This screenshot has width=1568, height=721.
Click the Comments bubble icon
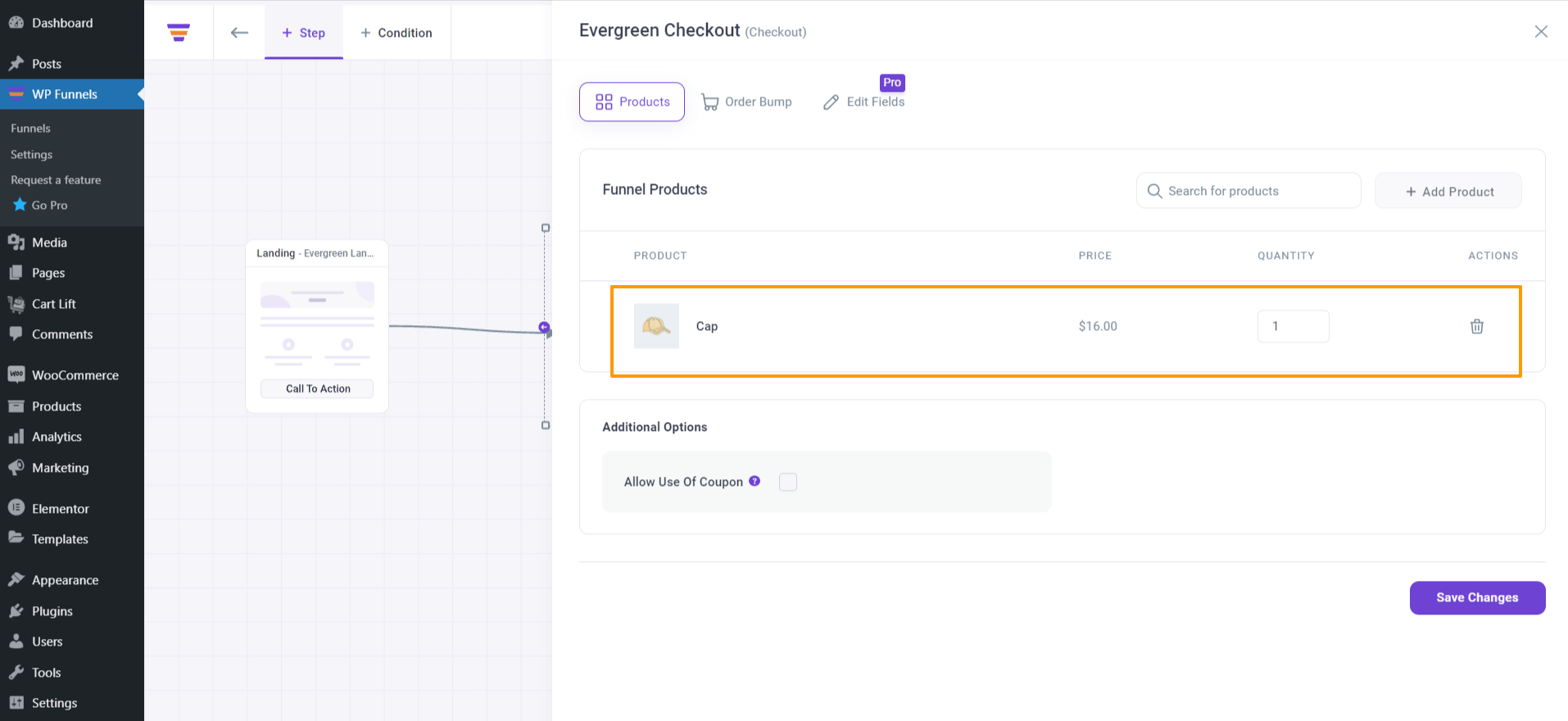(x=16, y=334)
